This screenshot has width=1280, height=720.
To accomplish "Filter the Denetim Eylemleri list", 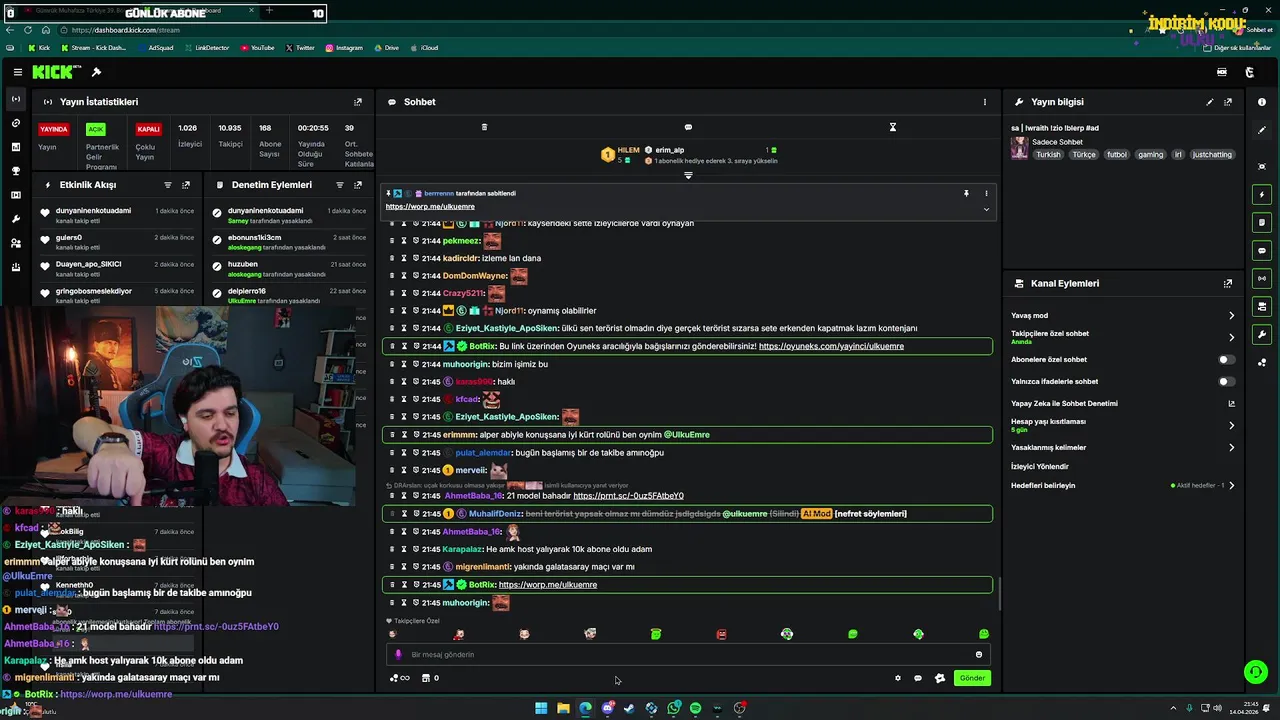I will 339,185.
